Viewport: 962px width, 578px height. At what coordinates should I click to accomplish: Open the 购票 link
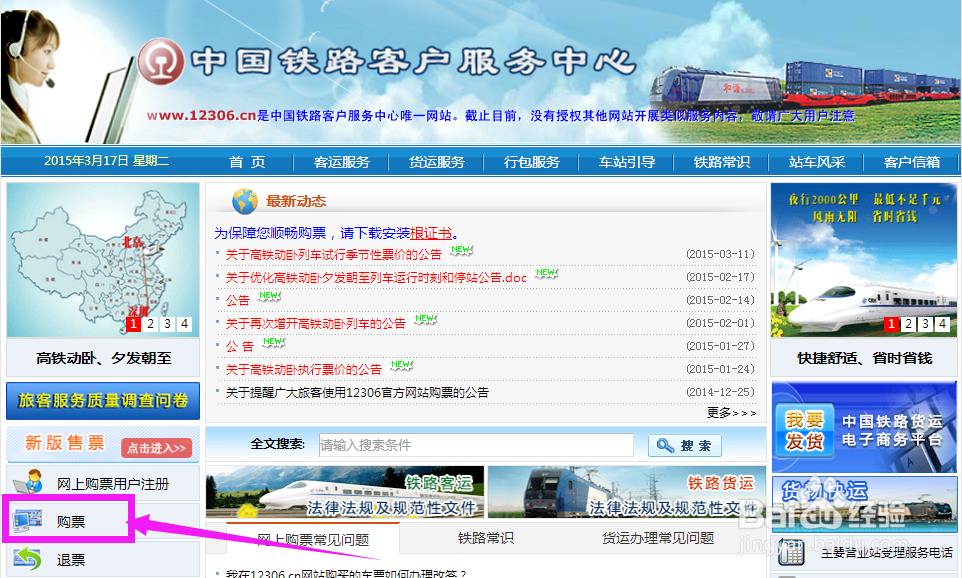click(71, 522)
